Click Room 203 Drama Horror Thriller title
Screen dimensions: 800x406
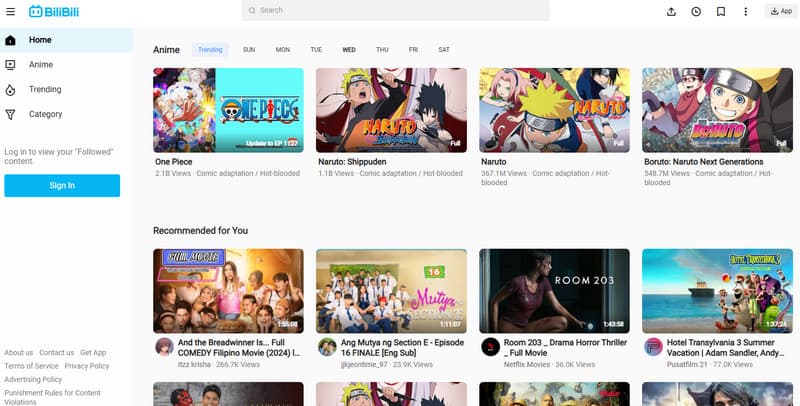click(x=565, y=348)
